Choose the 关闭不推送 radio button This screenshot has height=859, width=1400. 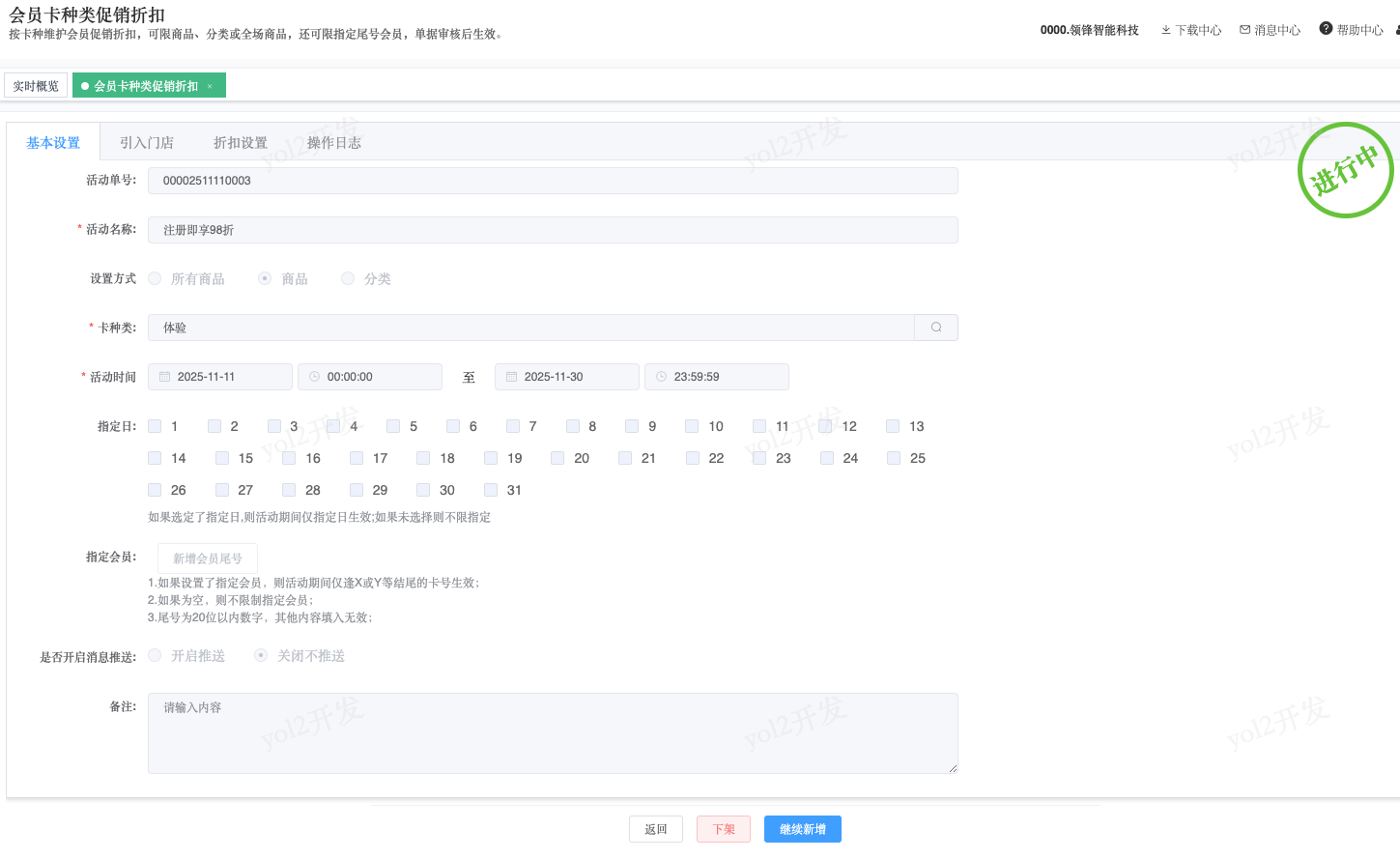click(261, 655)
